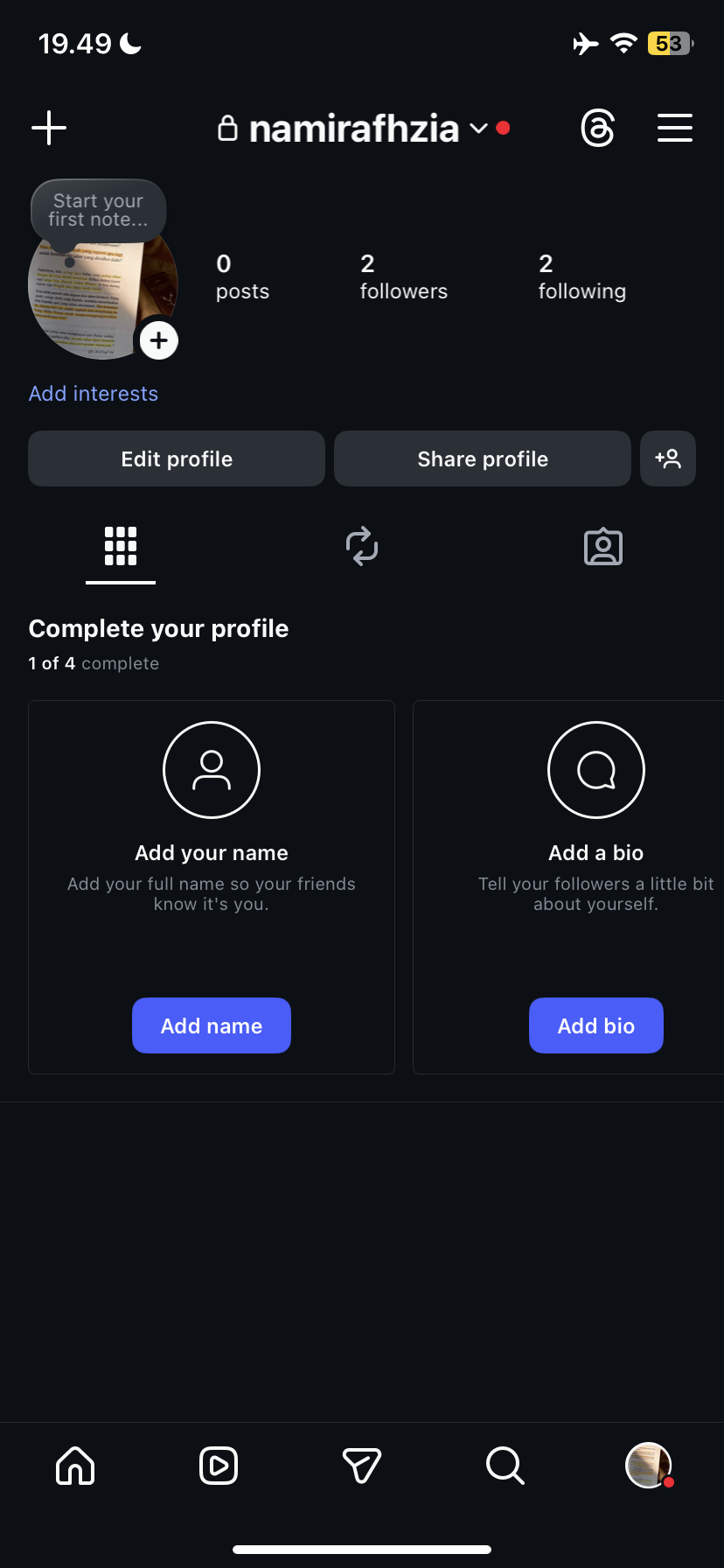Open the hamburger menu icon

tap(675, 128)
